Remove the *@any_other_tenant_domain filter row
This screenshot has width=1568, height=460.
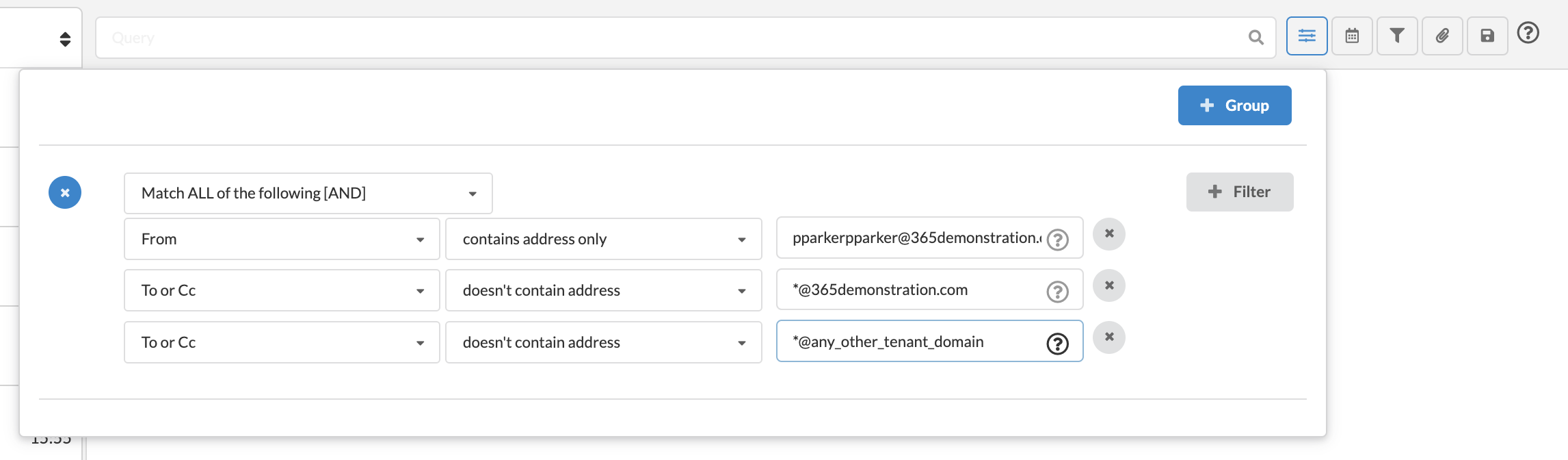pyautogui.click(x=1109, y=337)
